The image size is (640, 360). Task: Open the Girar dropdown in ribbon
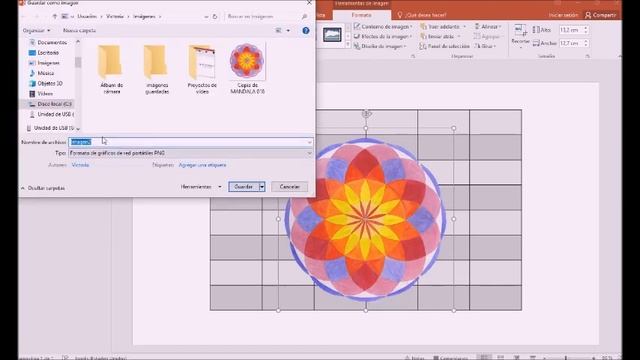pyautogui.click(x=485, y=46)
